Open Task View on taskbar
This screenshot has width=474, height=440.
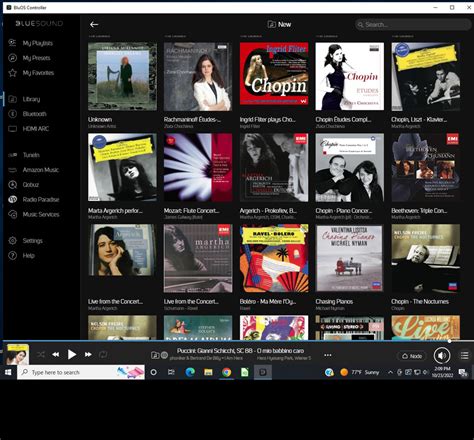click(x=171, y=372)
